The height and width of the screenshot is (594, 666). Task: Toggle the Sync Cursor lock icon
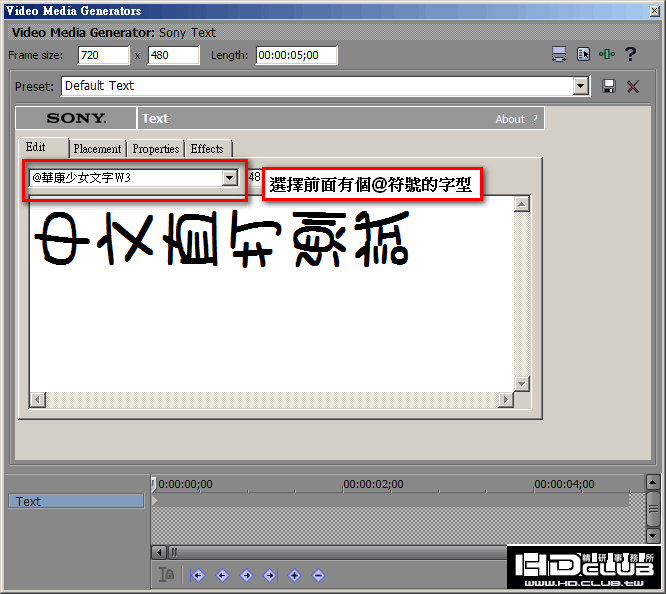(x=166, y=575)
